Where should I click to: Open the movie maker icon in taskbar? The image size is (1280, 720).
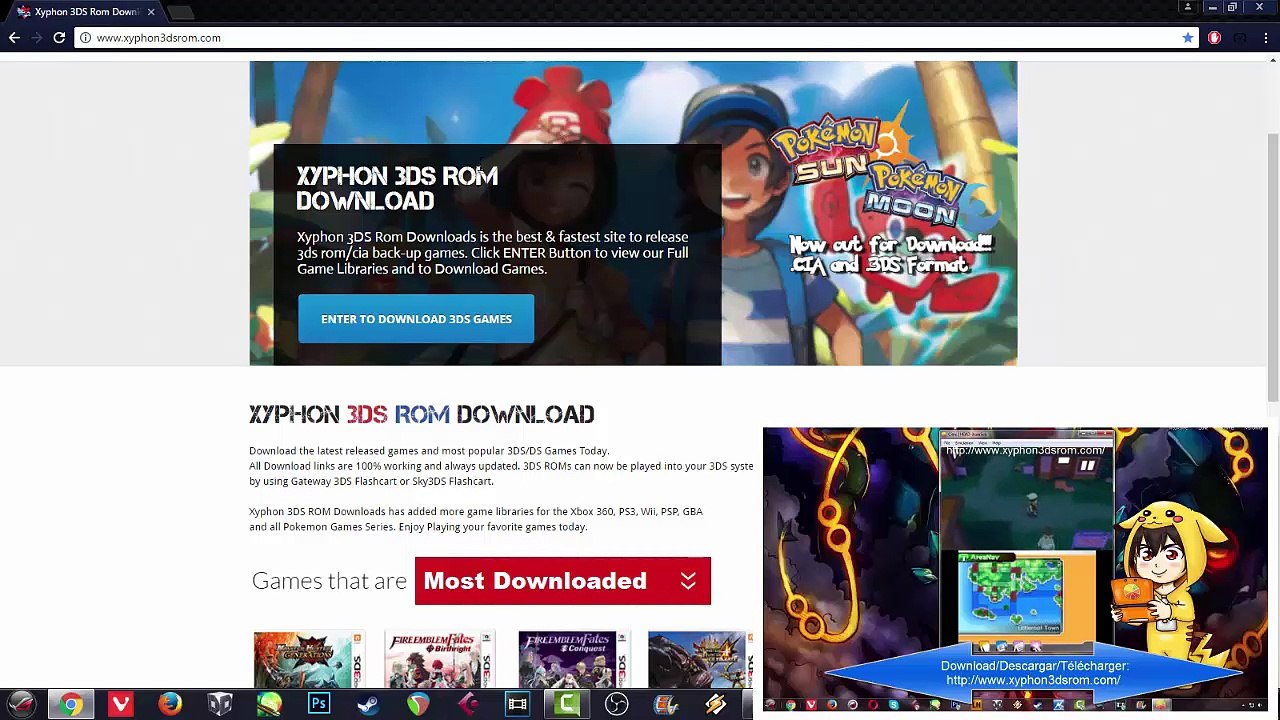[666, 705]
